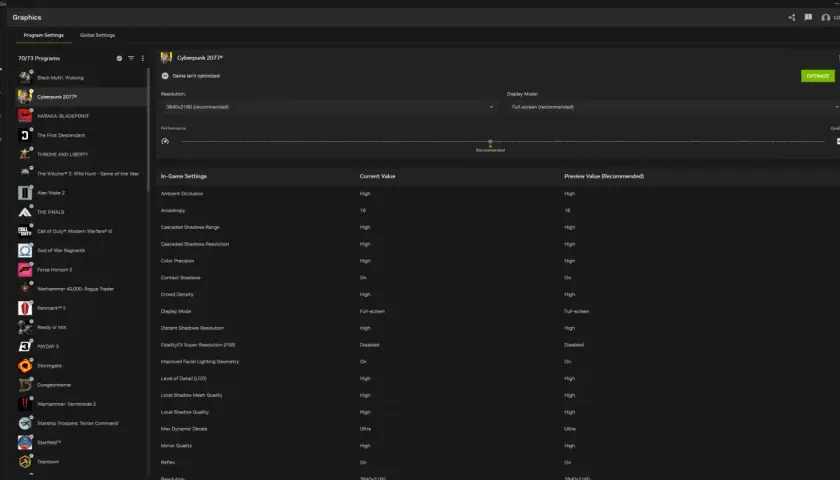Select Remnant II game icon
The image size is (840, 480).
(25, 308)
